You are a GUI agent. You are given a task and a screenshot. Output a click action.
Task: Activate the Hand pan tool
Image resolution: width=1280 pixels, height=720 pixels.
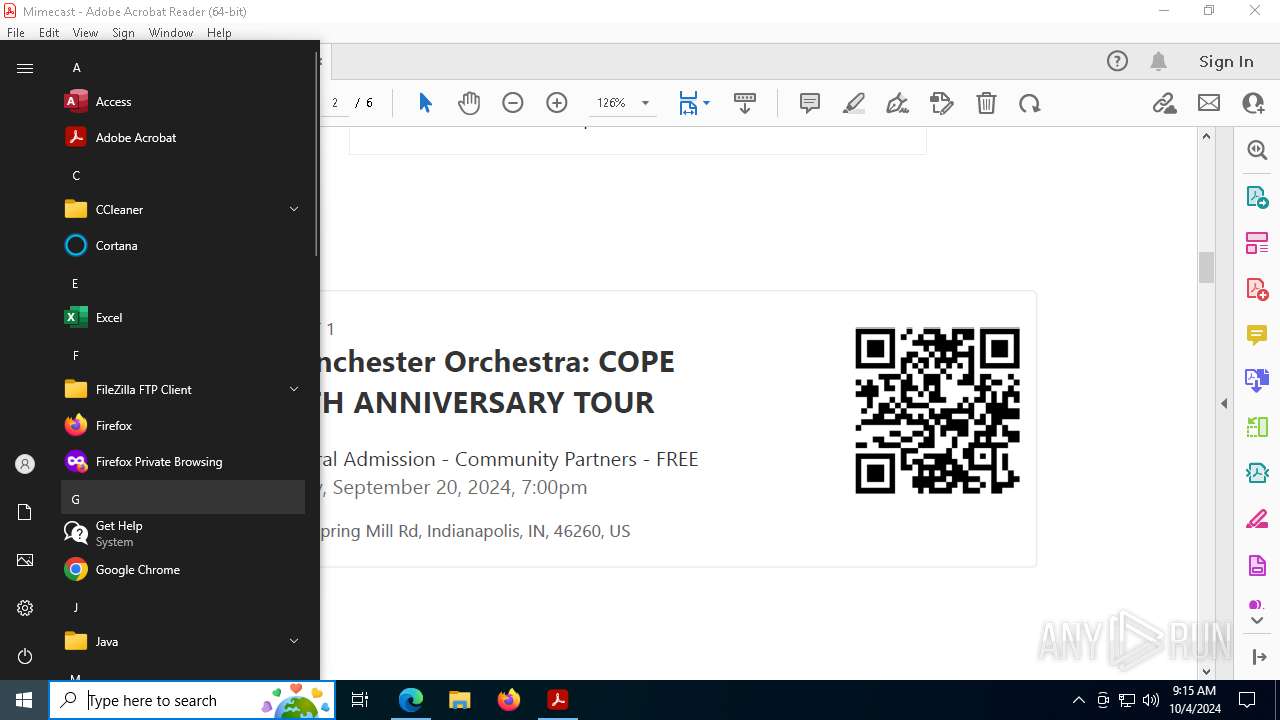pos(469,103)
